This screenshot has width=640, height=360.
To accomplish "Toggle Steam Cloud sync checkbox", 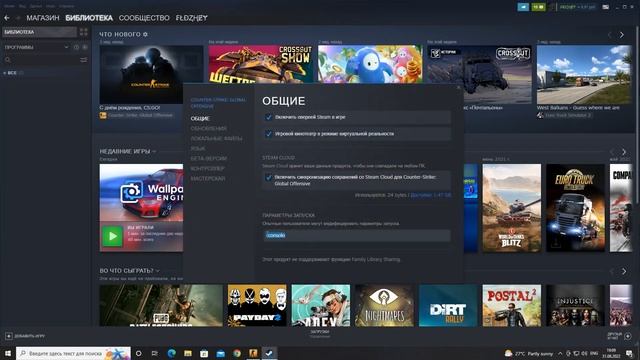I will point(269,178).
